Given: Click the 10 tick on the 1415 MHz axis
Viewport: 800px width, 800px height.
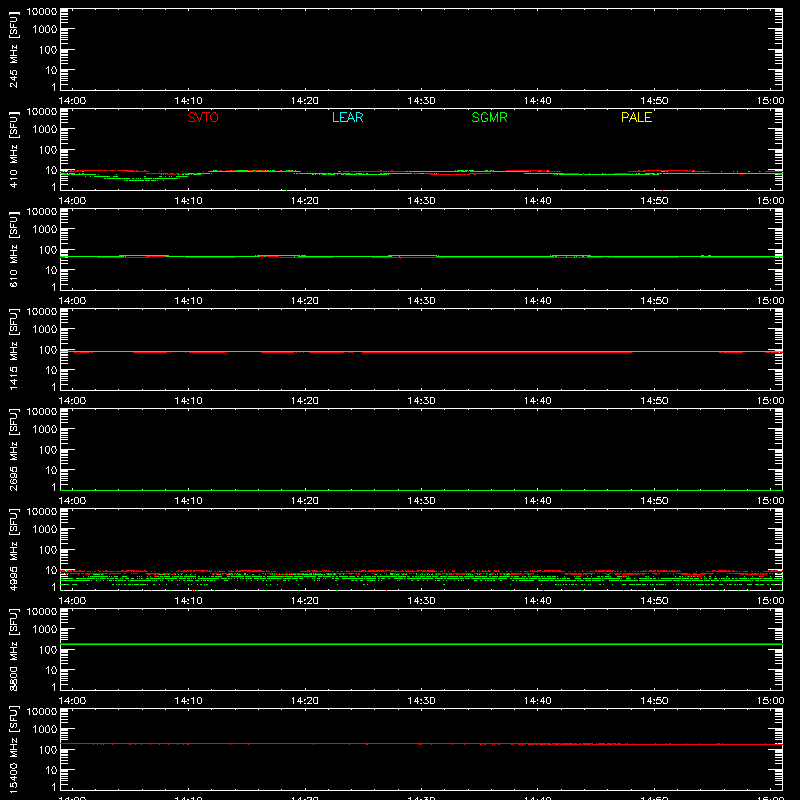Looking at the screenshot, I should click(51, 370).
